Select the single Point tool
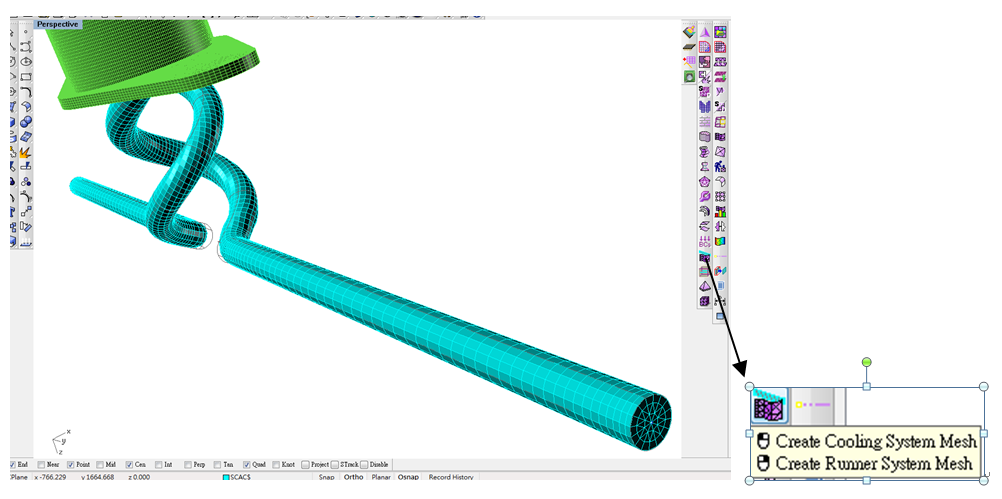1002x499 pixels. (x=26, y=31)
